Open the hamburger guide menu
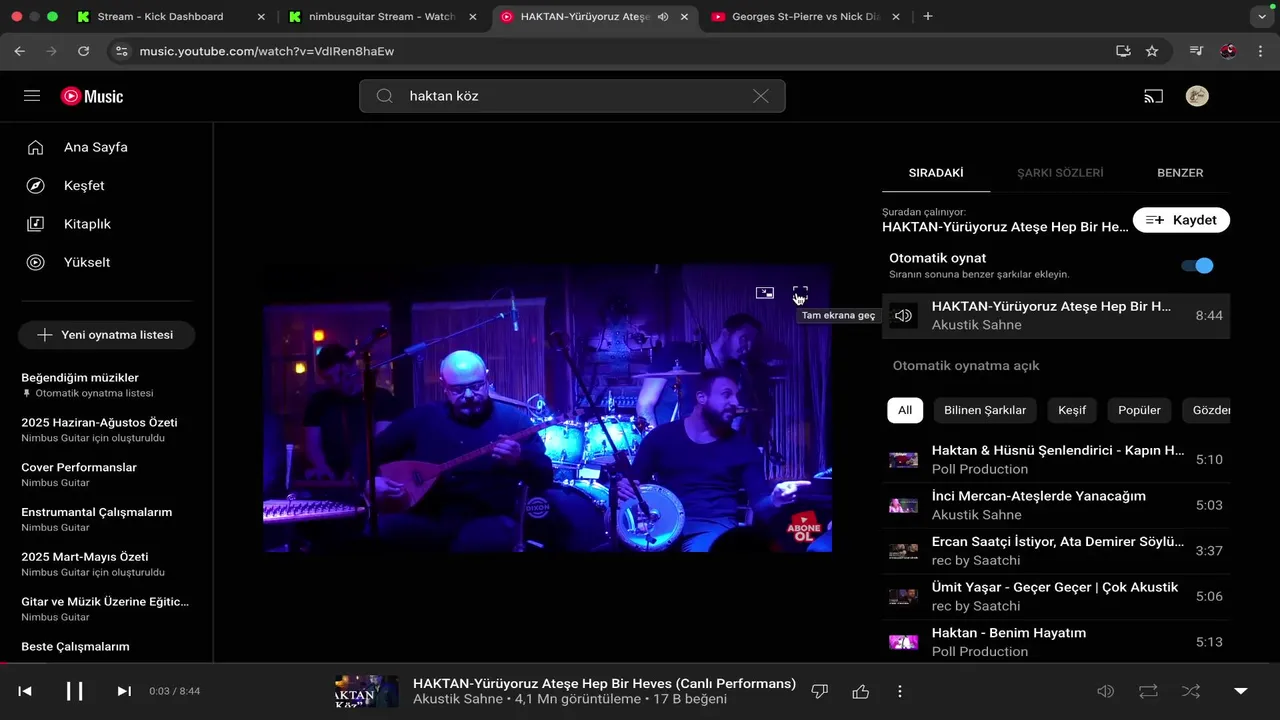Image resolution: width=1280 pixels, height=720 pixels. [x=32, y=96]
